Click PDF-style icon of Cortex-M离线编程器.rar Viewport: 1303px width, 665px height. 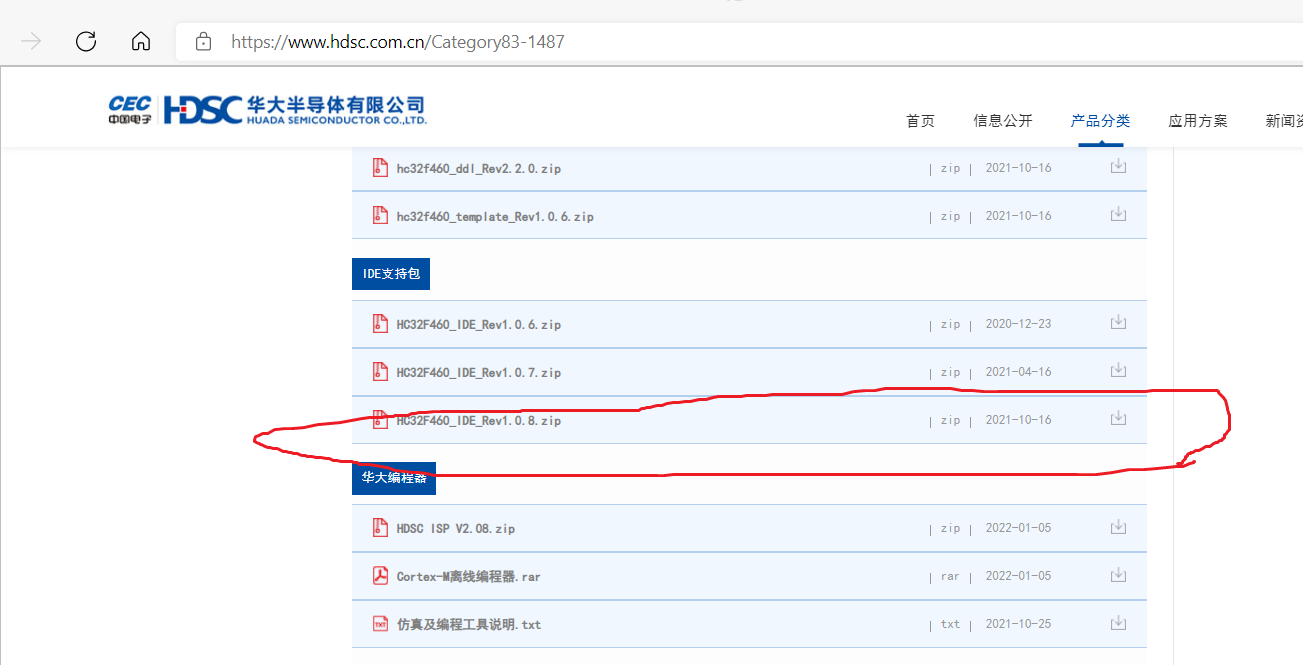click(x=379, y=575)
